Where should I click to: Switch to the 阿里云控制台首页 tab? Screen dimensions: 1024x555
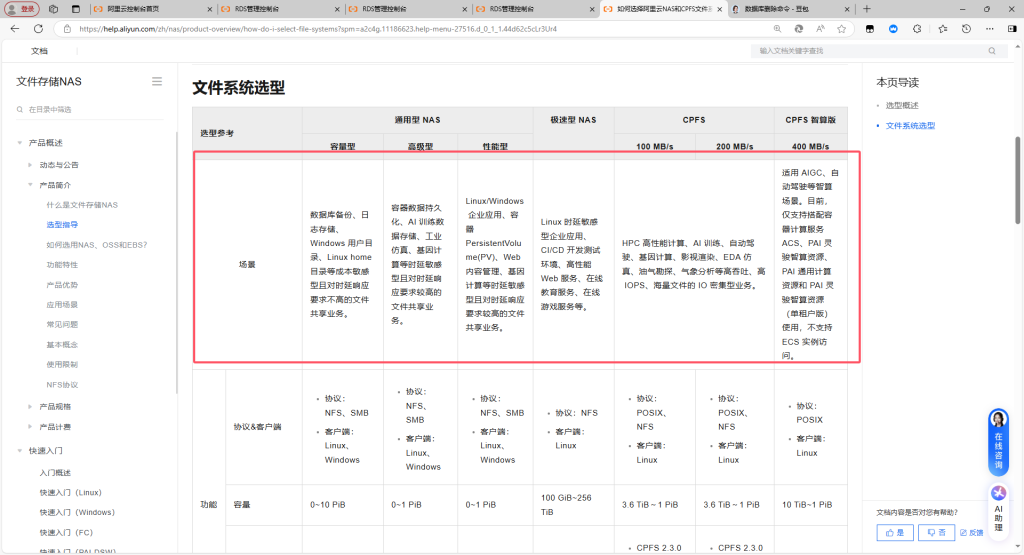138,8
